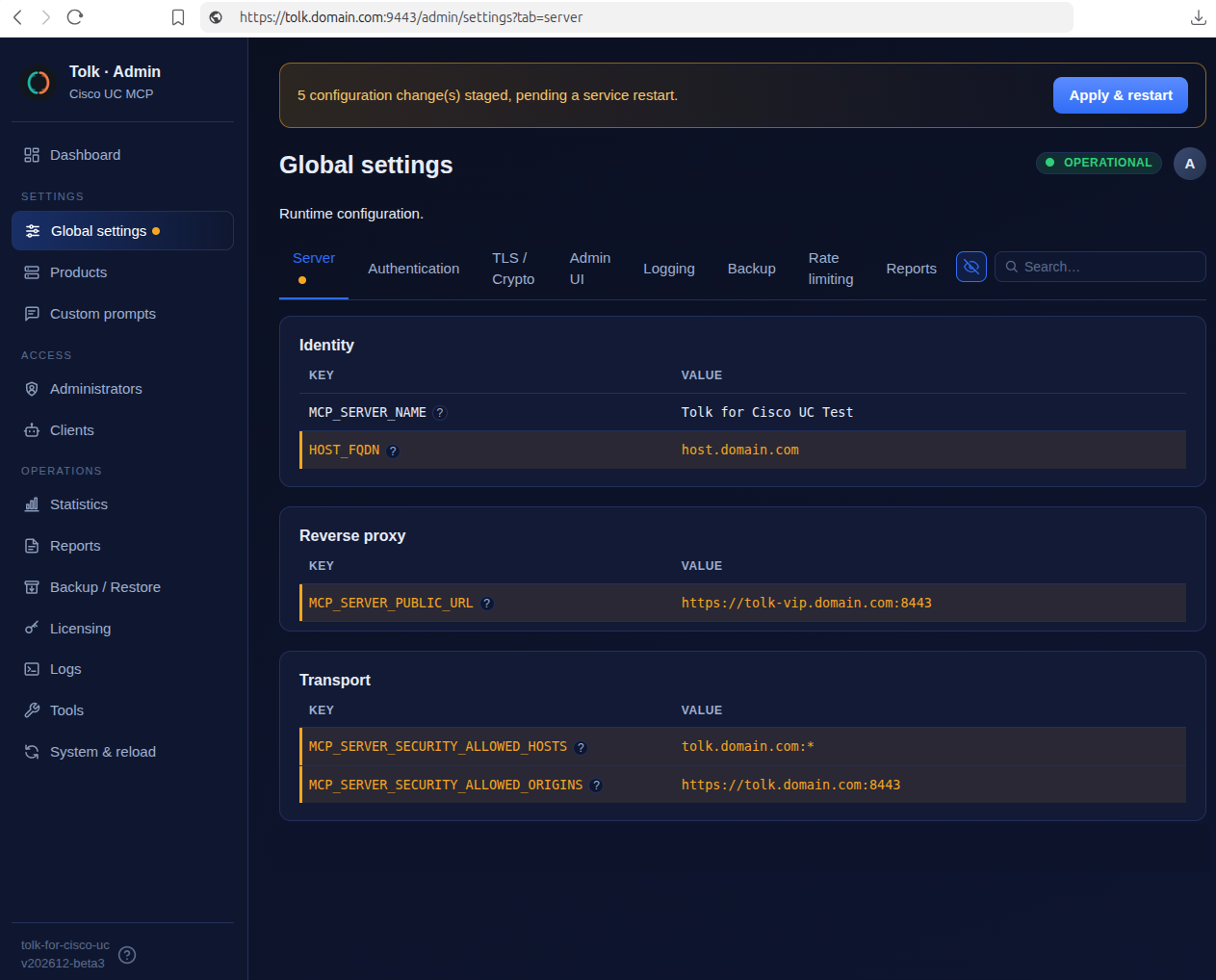This screenshot has height=980, width=1216.
Task: Click the Reports document icon in sidebar
Action: pyautogui.click(x=32, y=546)
